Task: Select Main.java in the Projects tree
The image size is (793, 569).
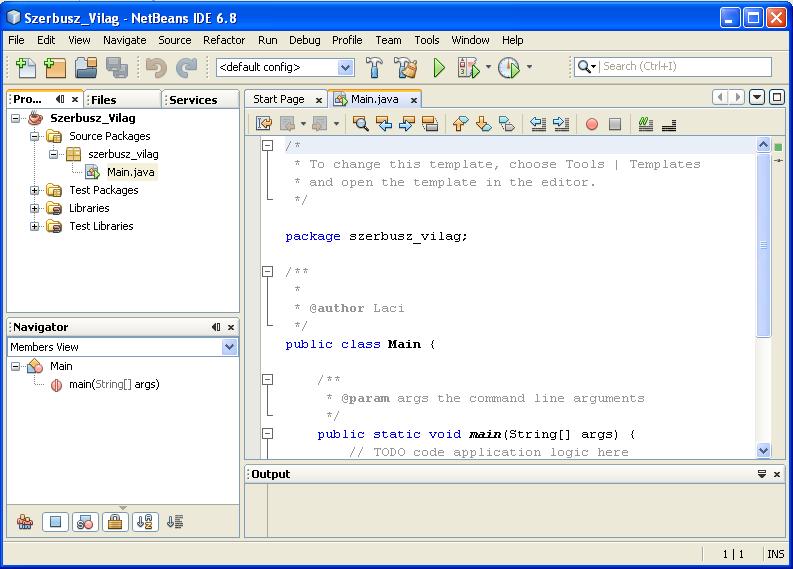Action: (x=130, y=172)
